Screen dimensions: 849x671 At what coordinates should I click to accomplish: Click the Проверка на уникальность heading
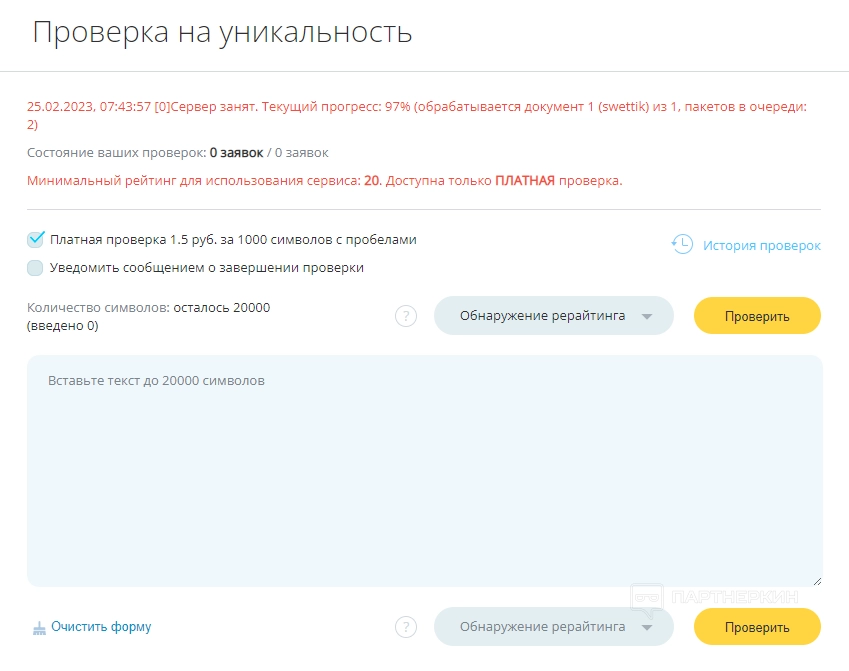[223, 32]
